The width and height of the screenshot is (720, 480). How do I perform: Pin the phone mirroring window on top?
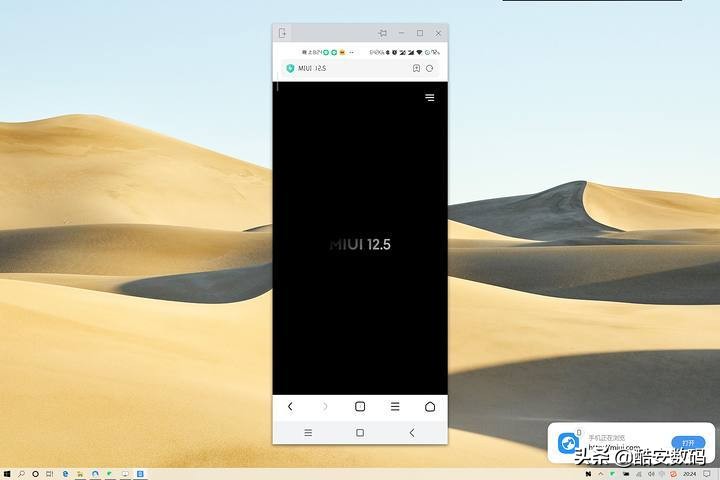pyautogui.click(x=382, y=33)
